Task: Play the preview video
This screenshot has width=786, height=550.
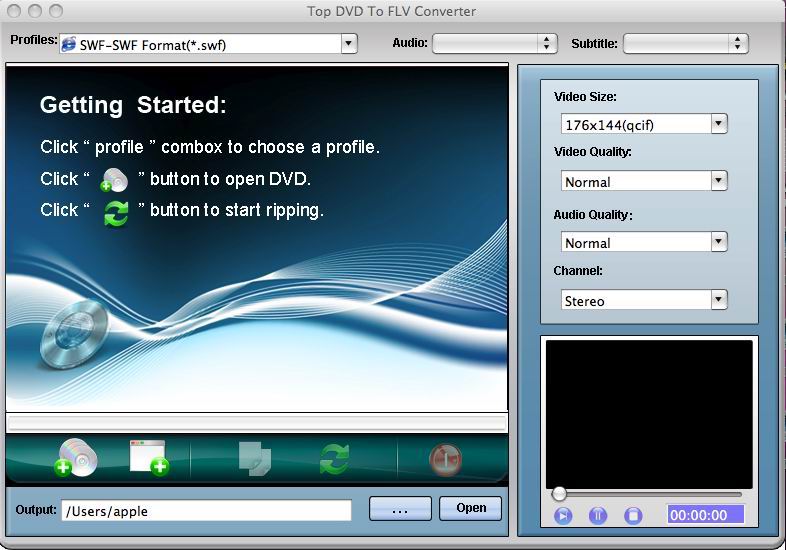Action: click(x=563, y=515)
